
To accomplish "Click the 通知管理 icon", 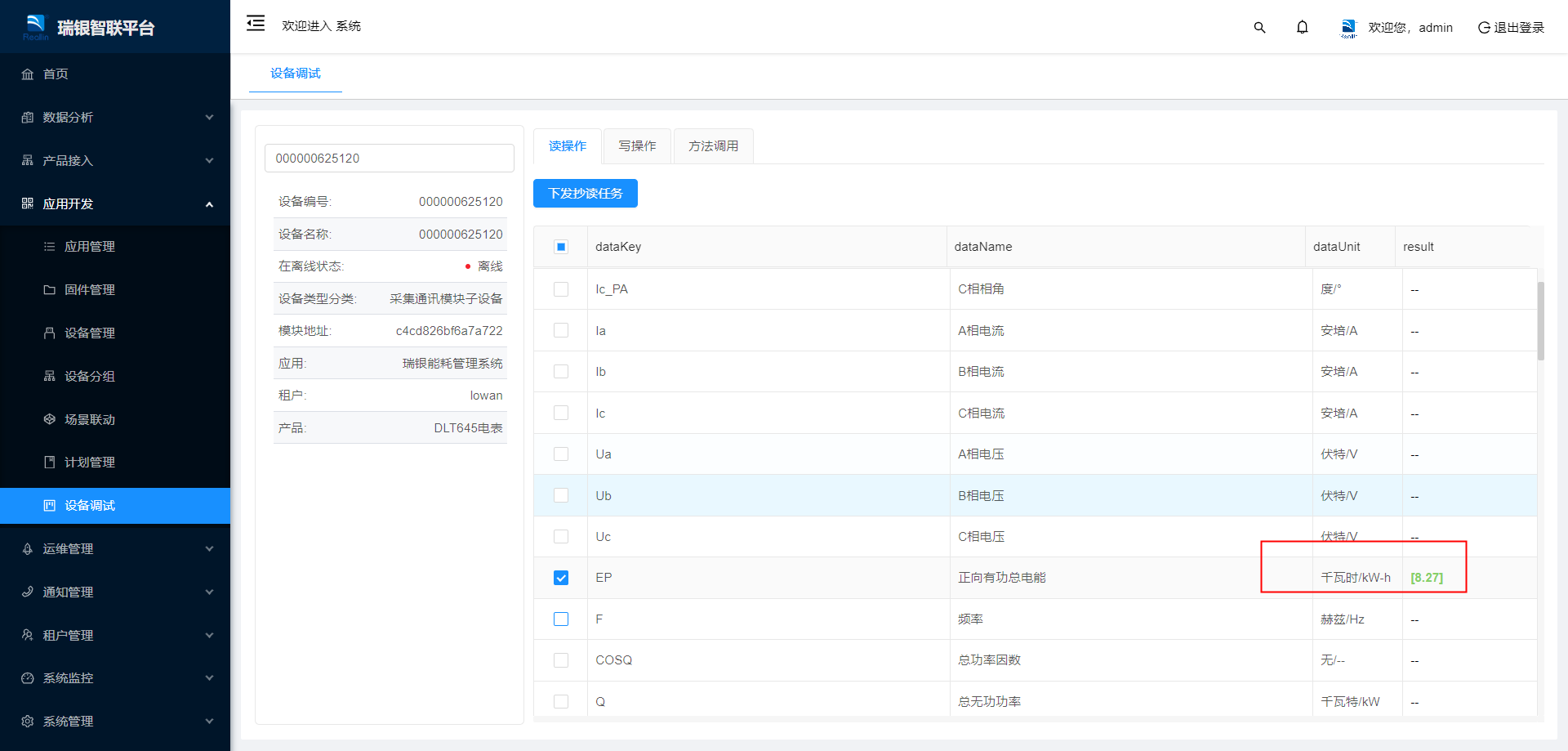I will pyautogui.click(x=28, y=592).
